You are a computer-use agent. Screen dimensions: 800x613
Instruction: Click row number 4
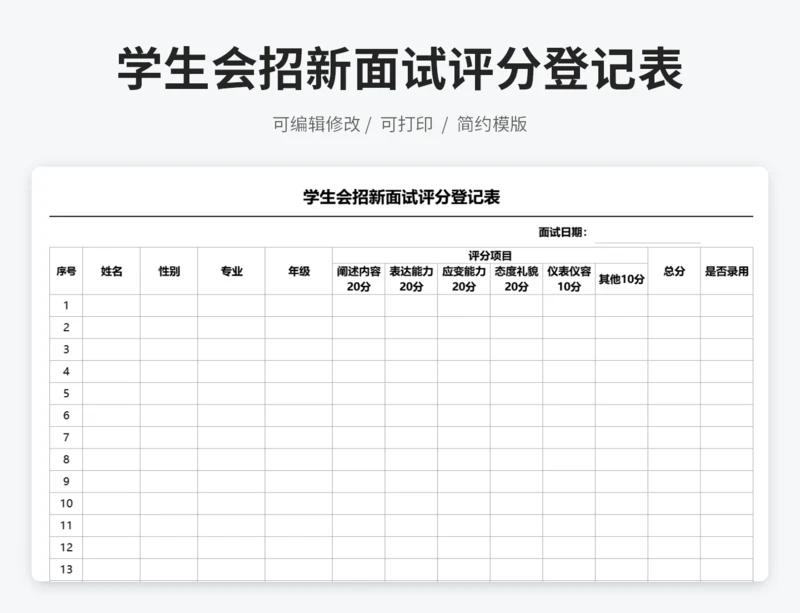click(66, 371)
